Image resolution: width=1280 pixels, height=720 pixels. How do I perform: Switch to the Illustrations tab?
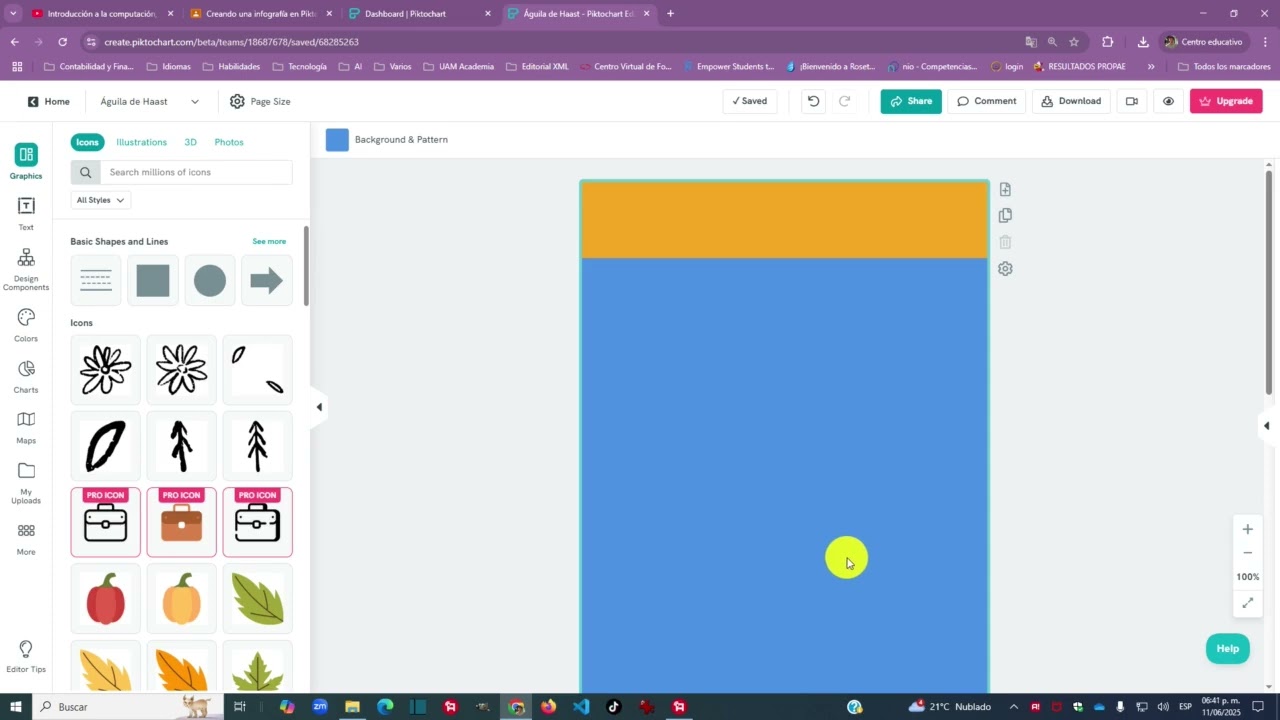point(141,142)
